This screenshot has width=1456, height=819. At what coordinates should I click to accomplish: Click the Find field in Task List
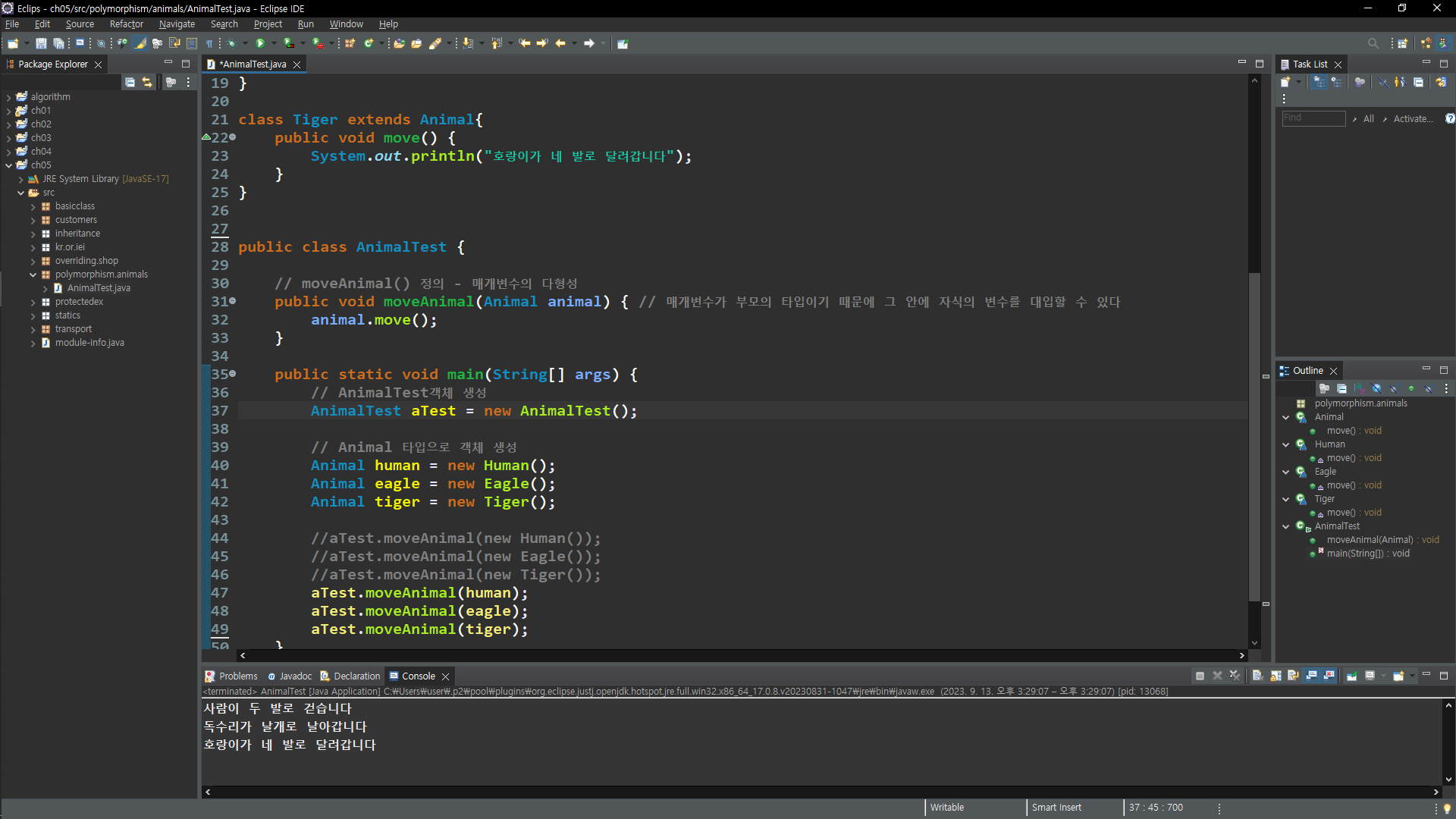click(x=1313, y=118)
